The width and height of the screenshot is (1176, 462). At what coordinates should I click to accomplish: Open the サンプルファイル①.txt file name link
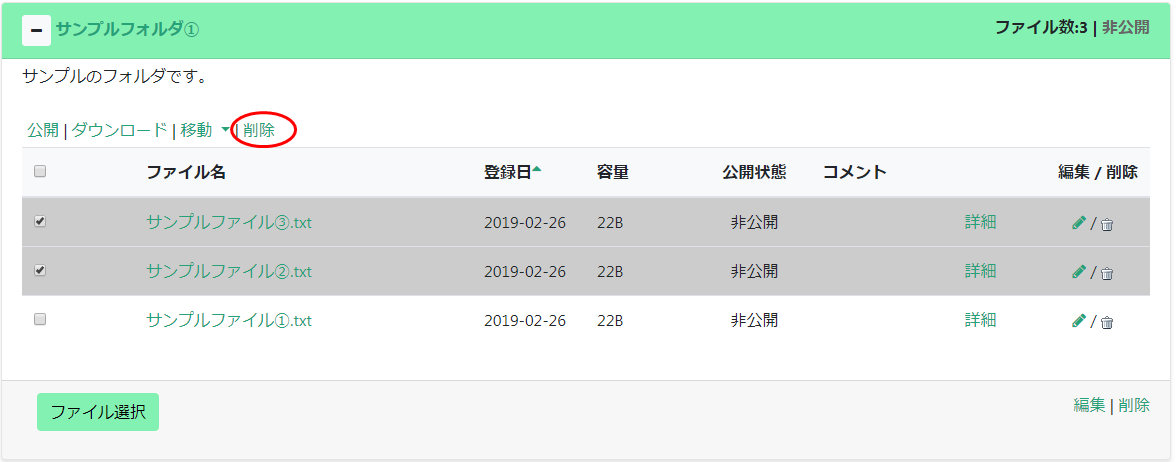coord(229,321)
